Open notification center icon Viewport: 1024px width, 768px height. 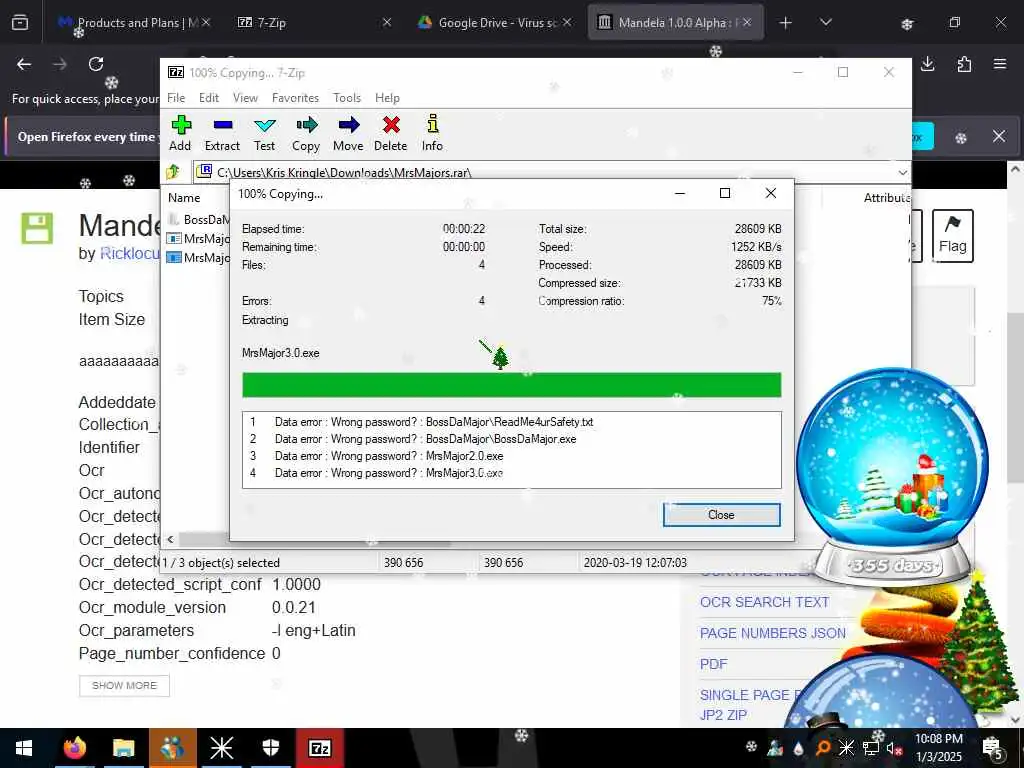click(x=993, y=748)
